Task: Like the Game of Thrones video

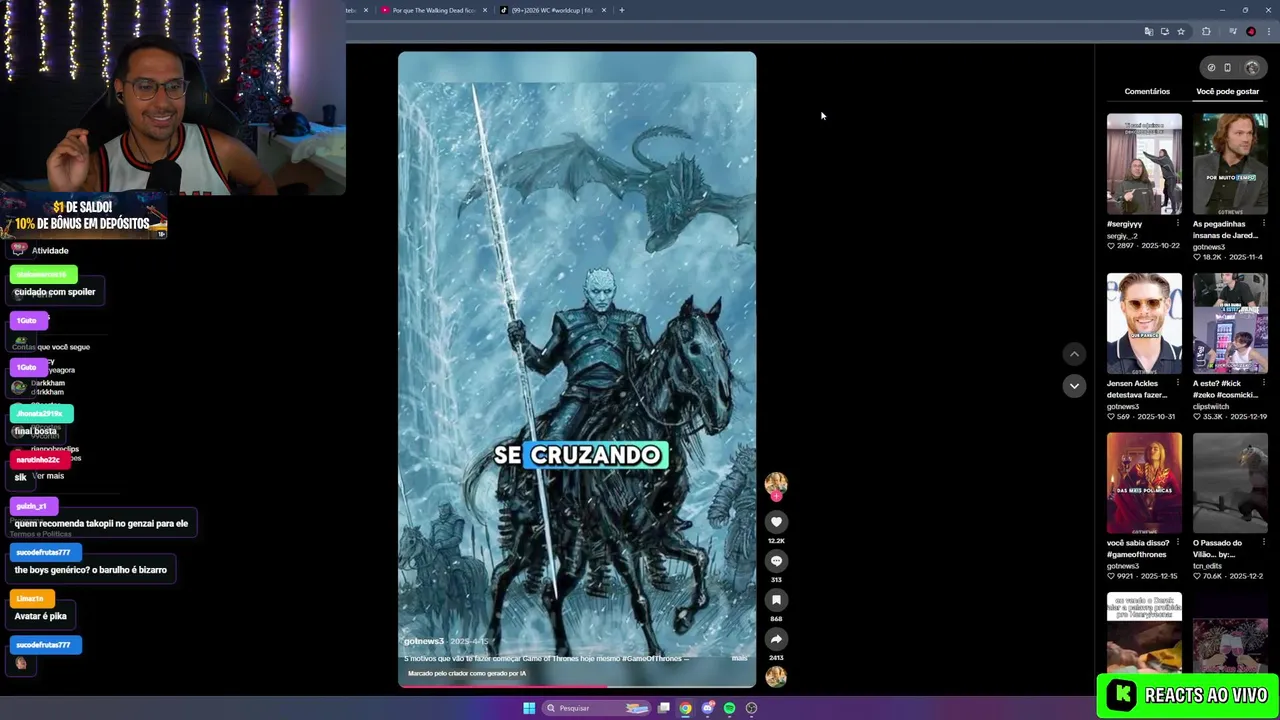Action: pyautogui.click(x=776, y=522)
